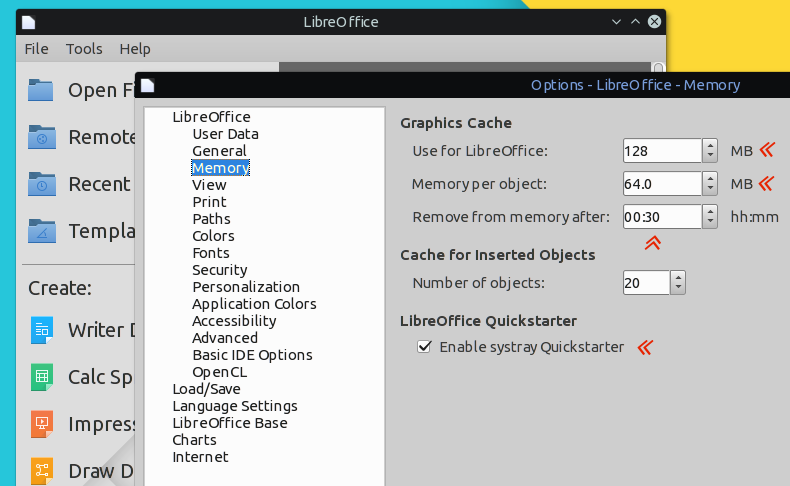Toggle Enable systray Quickstarter checkbox

(424, 346)
